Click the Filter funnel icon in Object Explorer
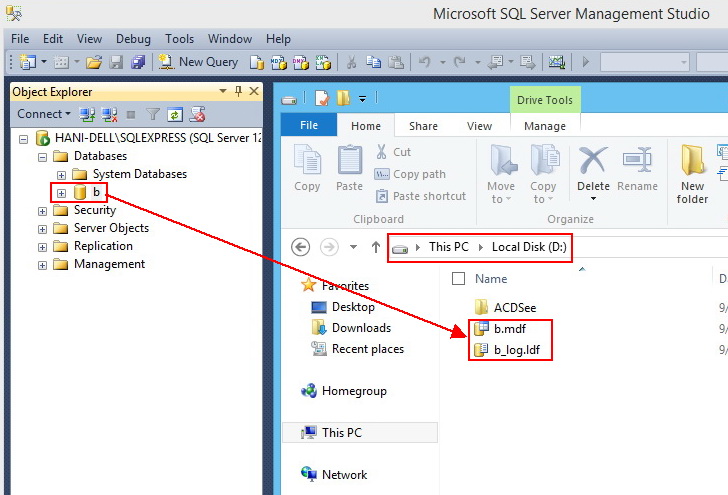728x495 pixels. [153, 114]
